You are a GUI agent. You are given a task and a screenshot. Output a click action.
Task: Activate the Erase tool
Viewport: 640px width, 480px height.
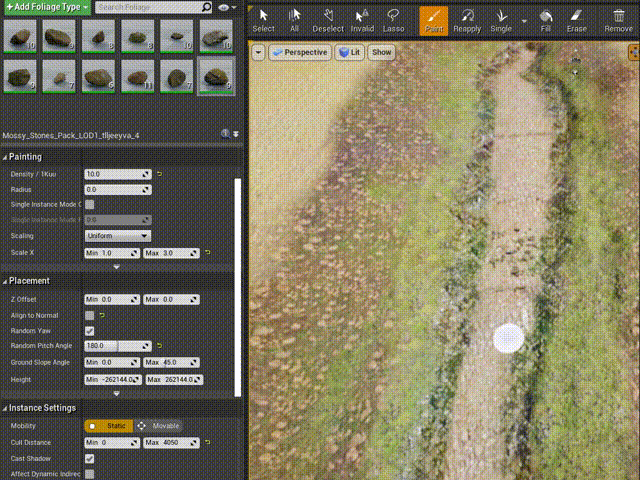click(x=576, y=21)
